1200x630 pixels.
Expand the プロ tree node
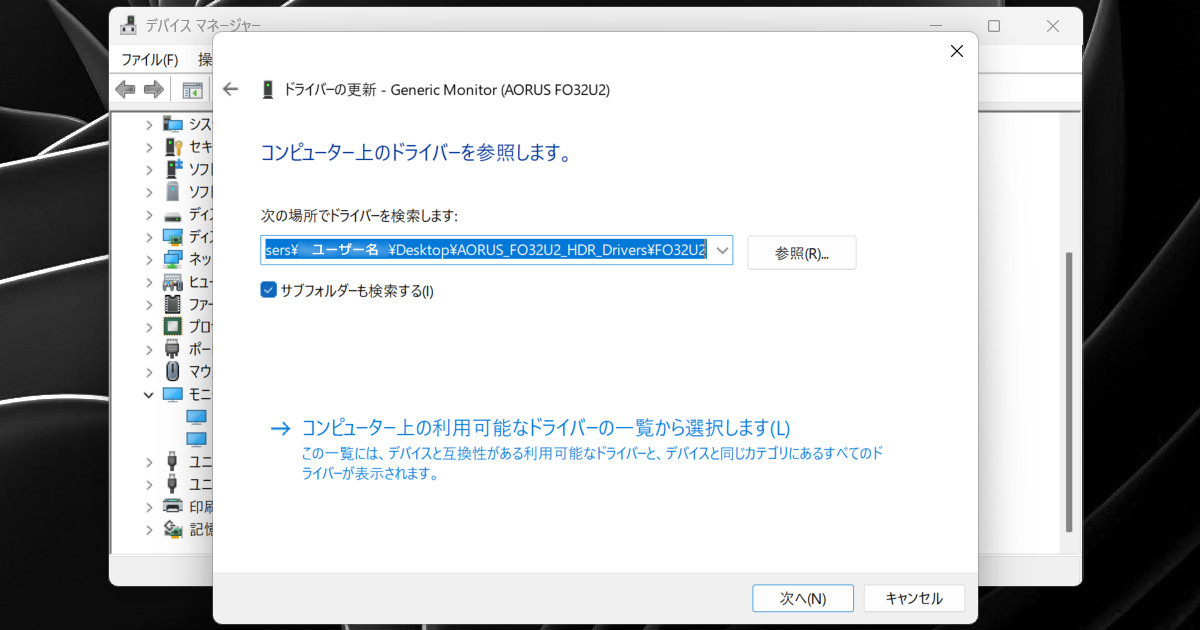149,326
